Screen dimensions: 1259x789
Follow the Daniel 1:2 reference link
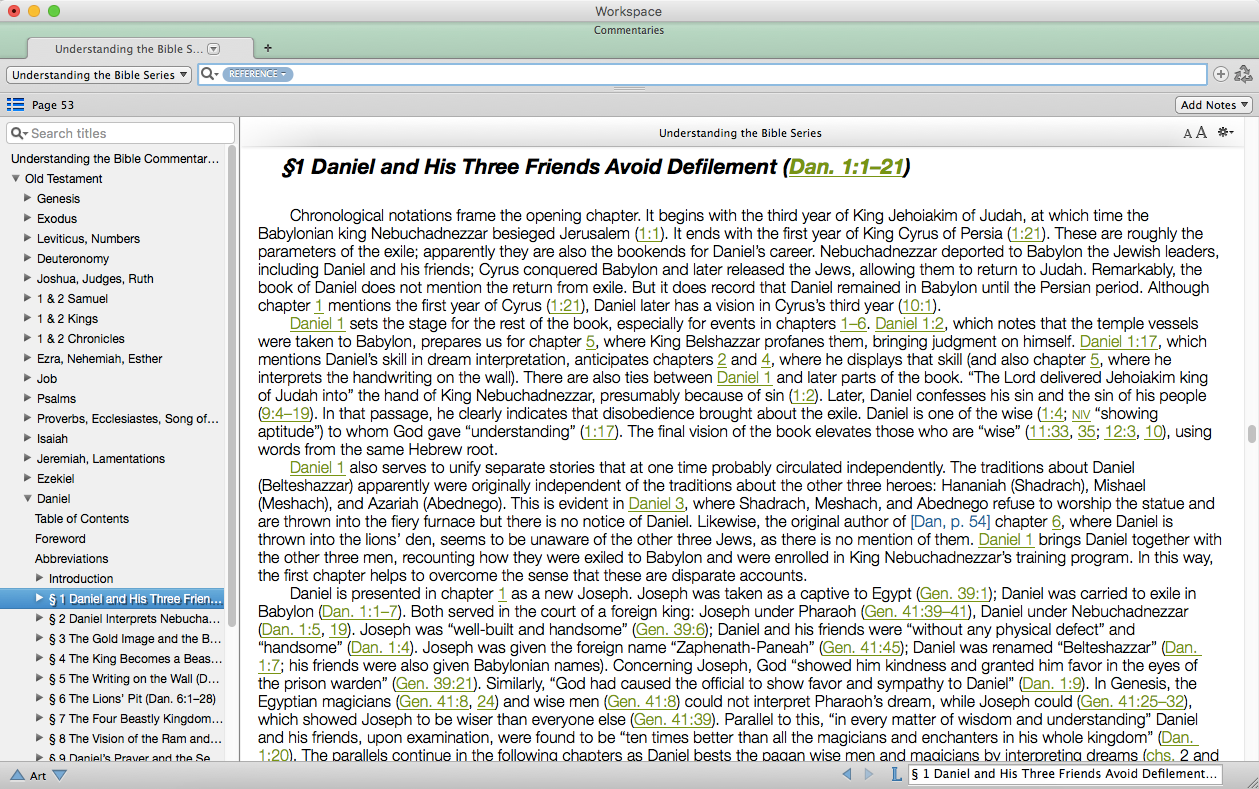click(910, 324)
